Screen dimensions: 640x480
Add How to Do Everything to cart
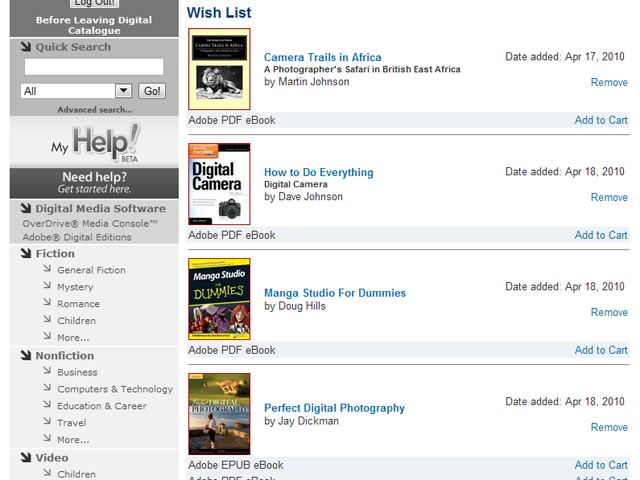tap(601, 235)
